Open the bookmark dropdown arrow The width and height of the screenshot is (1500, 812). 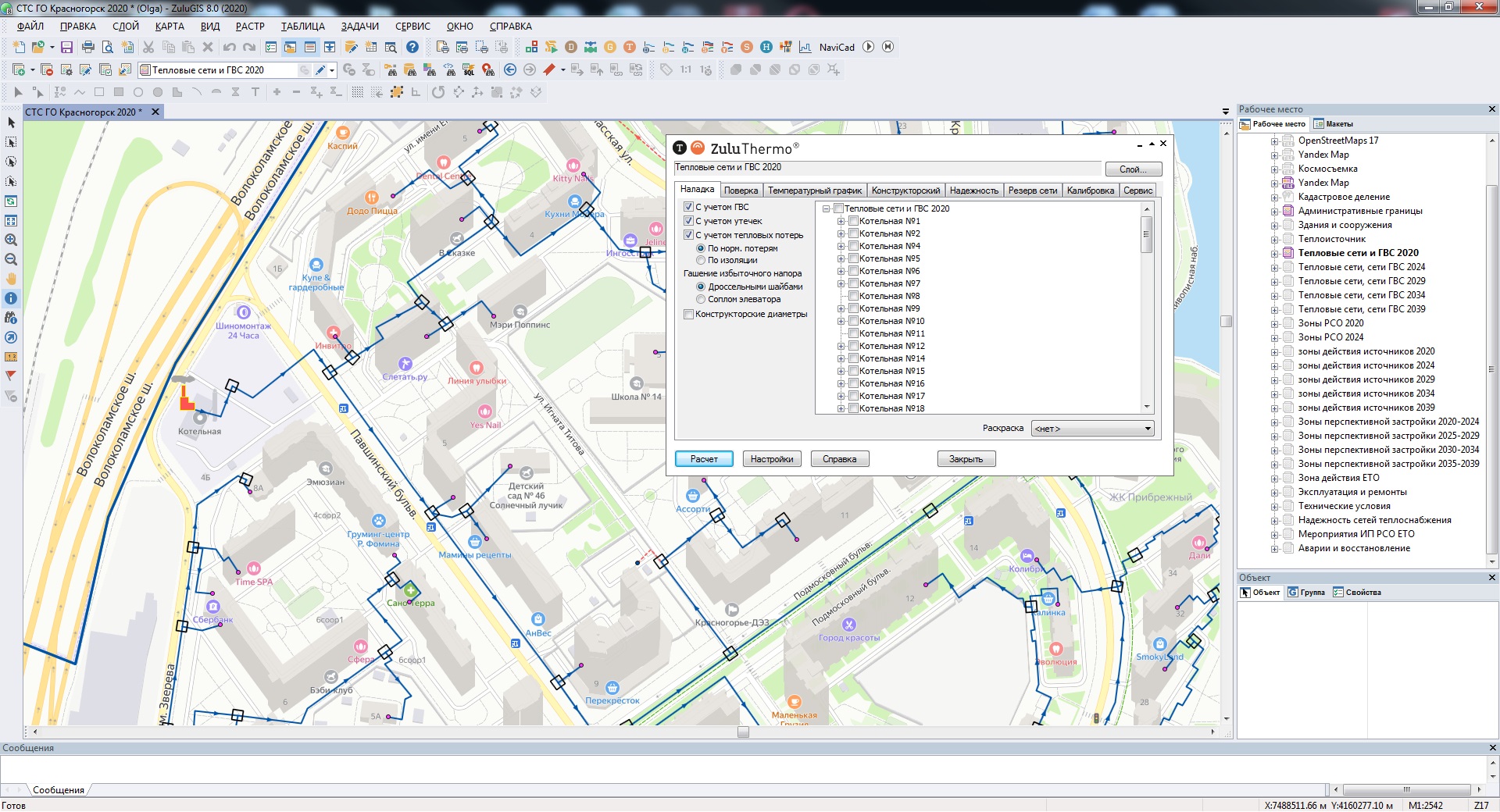[x=562, y=70]
